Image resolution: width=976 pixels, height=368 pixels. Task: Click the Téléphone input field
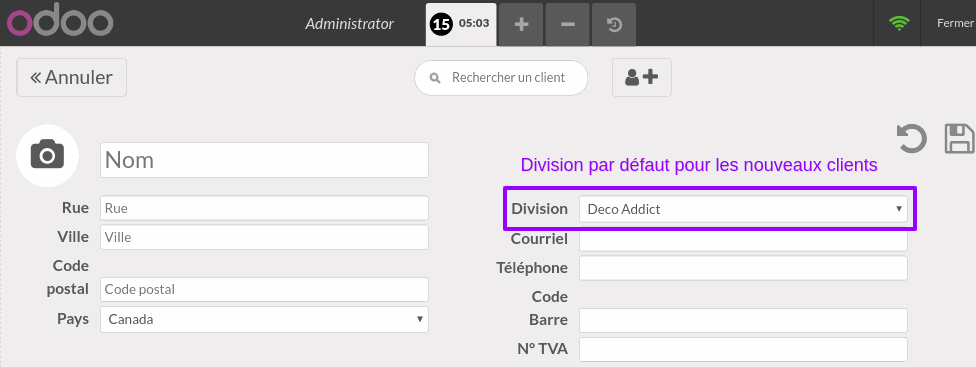coord(743,268)
